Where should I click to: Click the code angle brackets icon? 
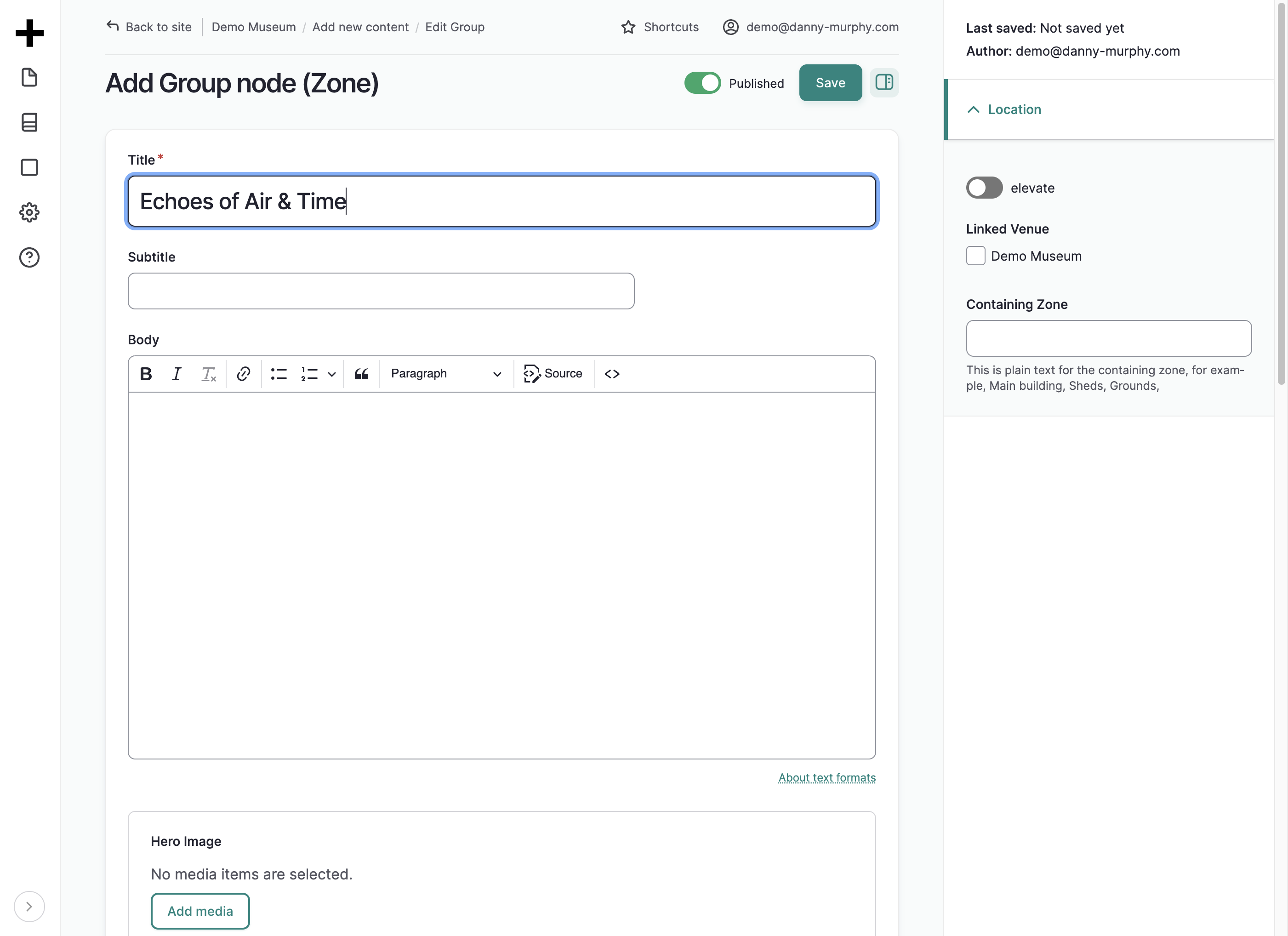pos(612,374)
